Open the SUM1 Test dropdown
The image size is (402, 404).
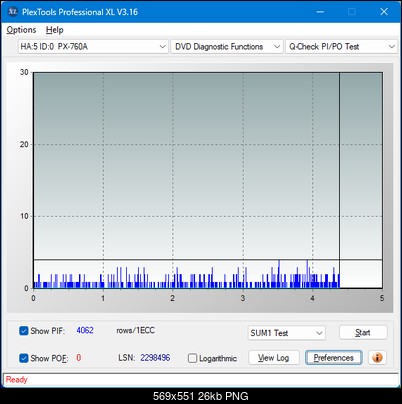[x=286, y=333]
